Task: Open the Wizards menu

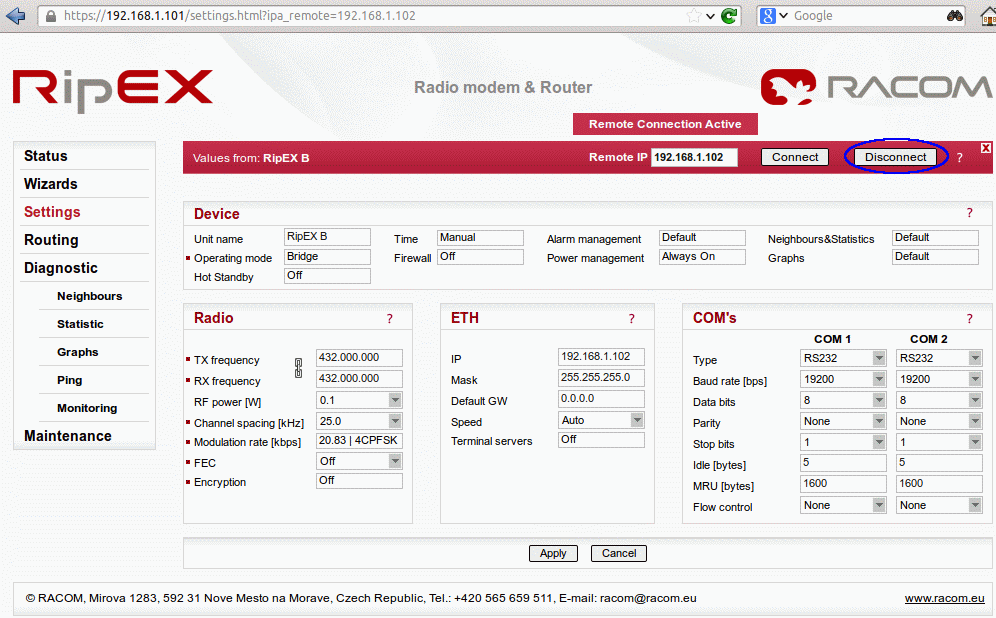Action: 51,184
